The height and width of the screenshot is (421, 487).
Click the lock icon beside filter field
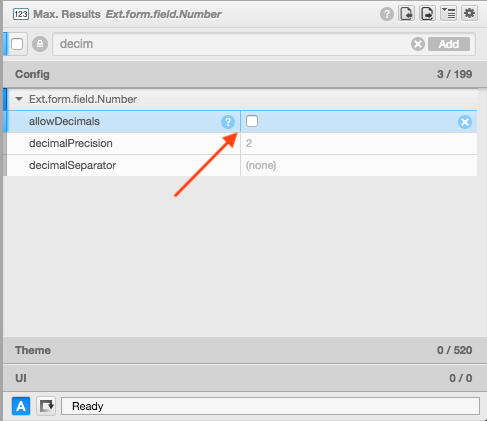point(40,44)
